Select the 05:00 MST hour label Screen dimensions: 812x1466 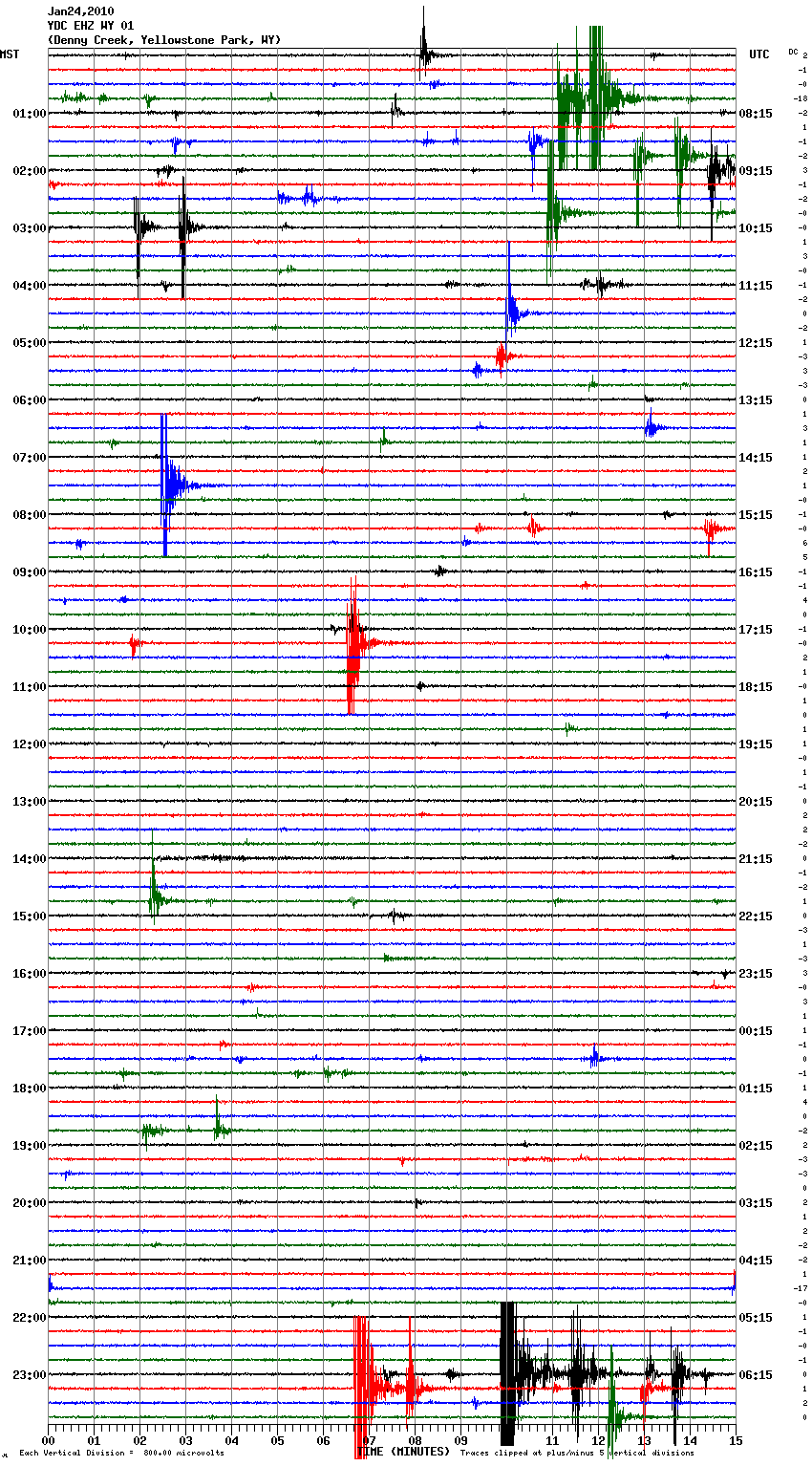tap(30, 343)
